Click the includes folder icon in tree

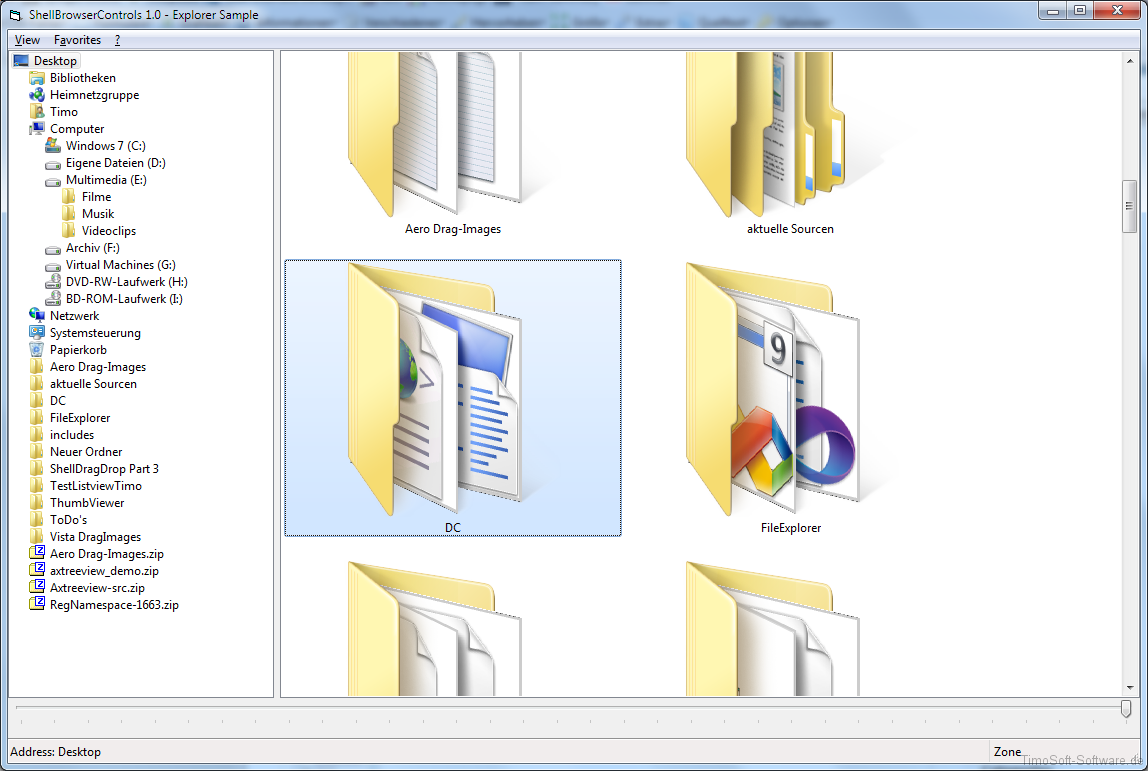pyautogui.click(x=37, y=435)
